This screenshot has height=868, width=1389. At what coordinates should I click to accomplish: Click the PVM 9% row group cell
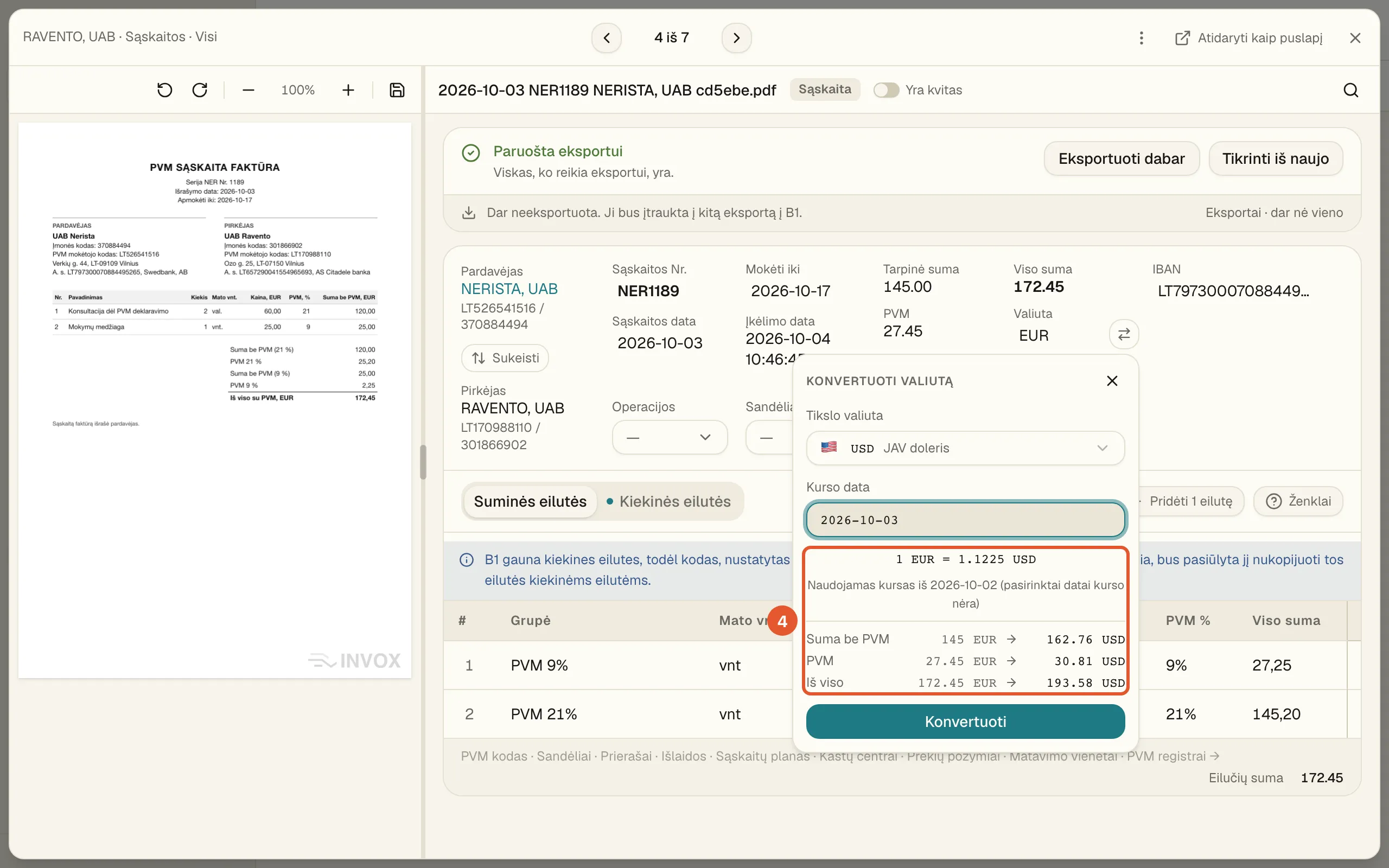click(539, 665)
